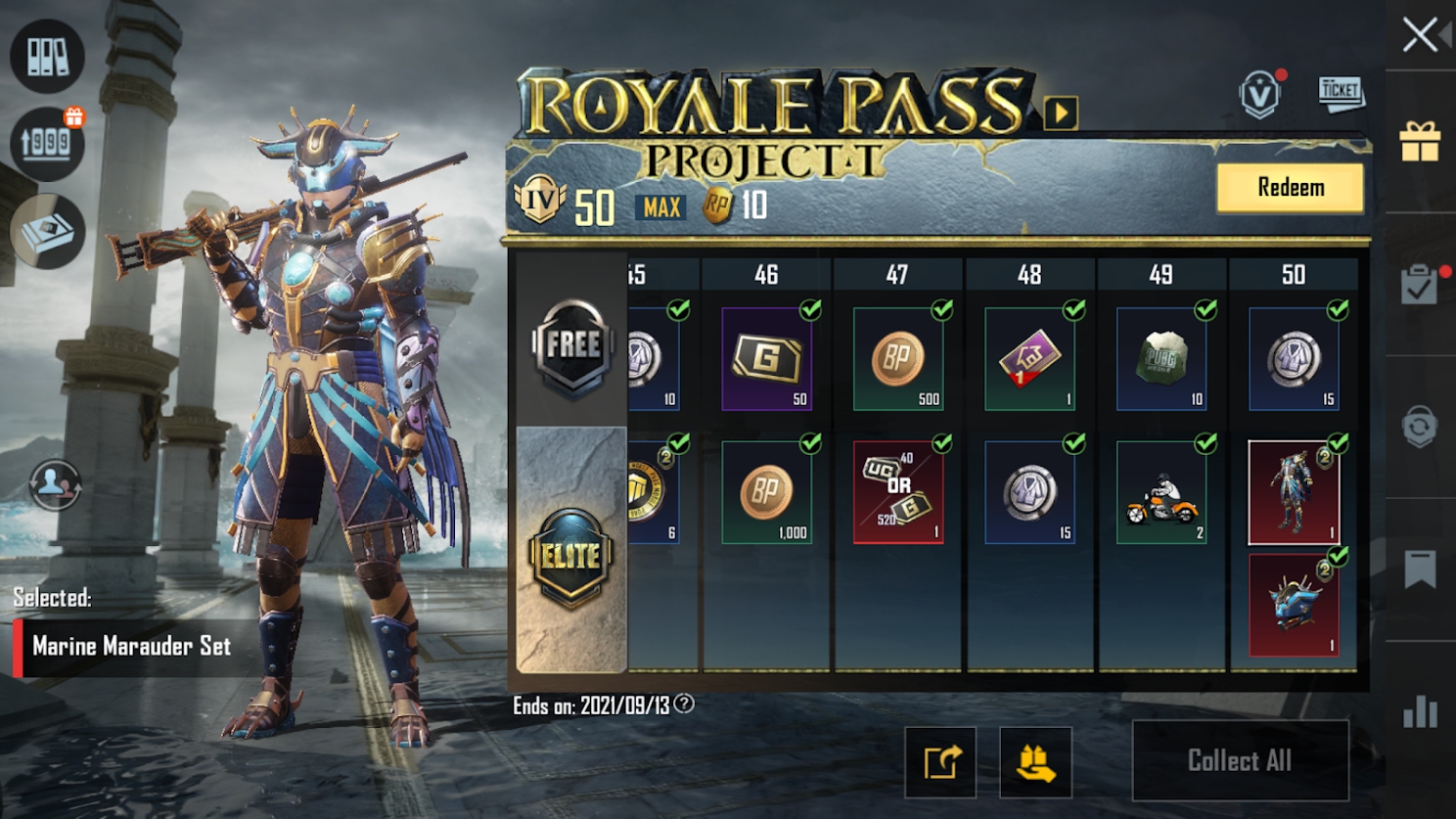Select the Elite rewards tier
1456x819 pixels.
tap(571, 558)
